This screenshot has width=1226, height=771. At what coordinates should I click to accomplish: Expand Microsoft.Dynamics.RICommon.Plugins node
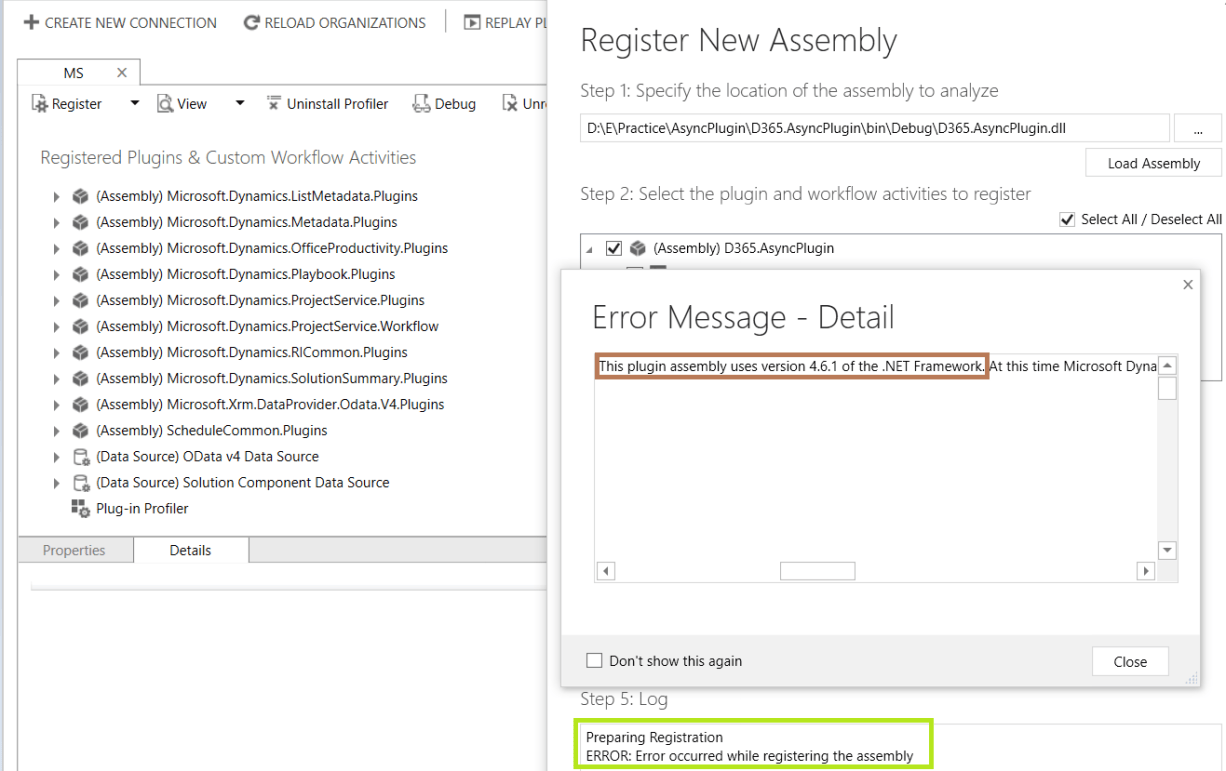(57, 352)
